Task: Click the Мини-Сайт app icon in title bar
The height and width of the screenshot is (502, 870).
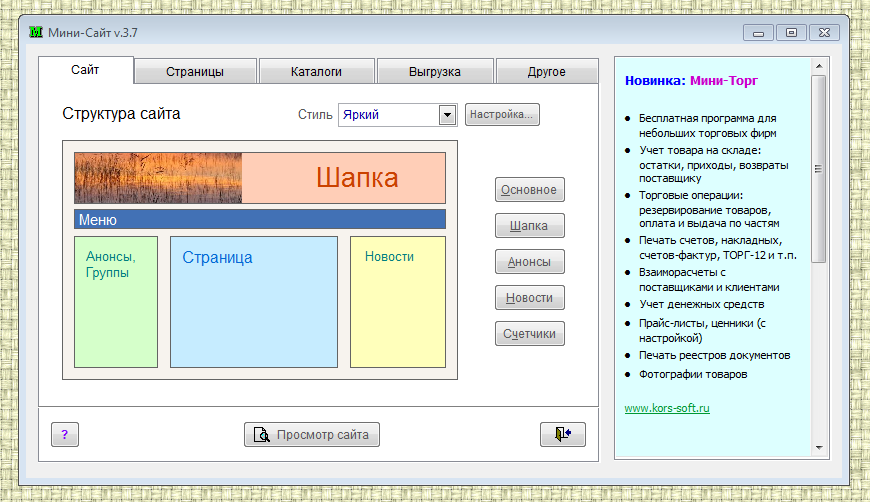Action: 36,32
